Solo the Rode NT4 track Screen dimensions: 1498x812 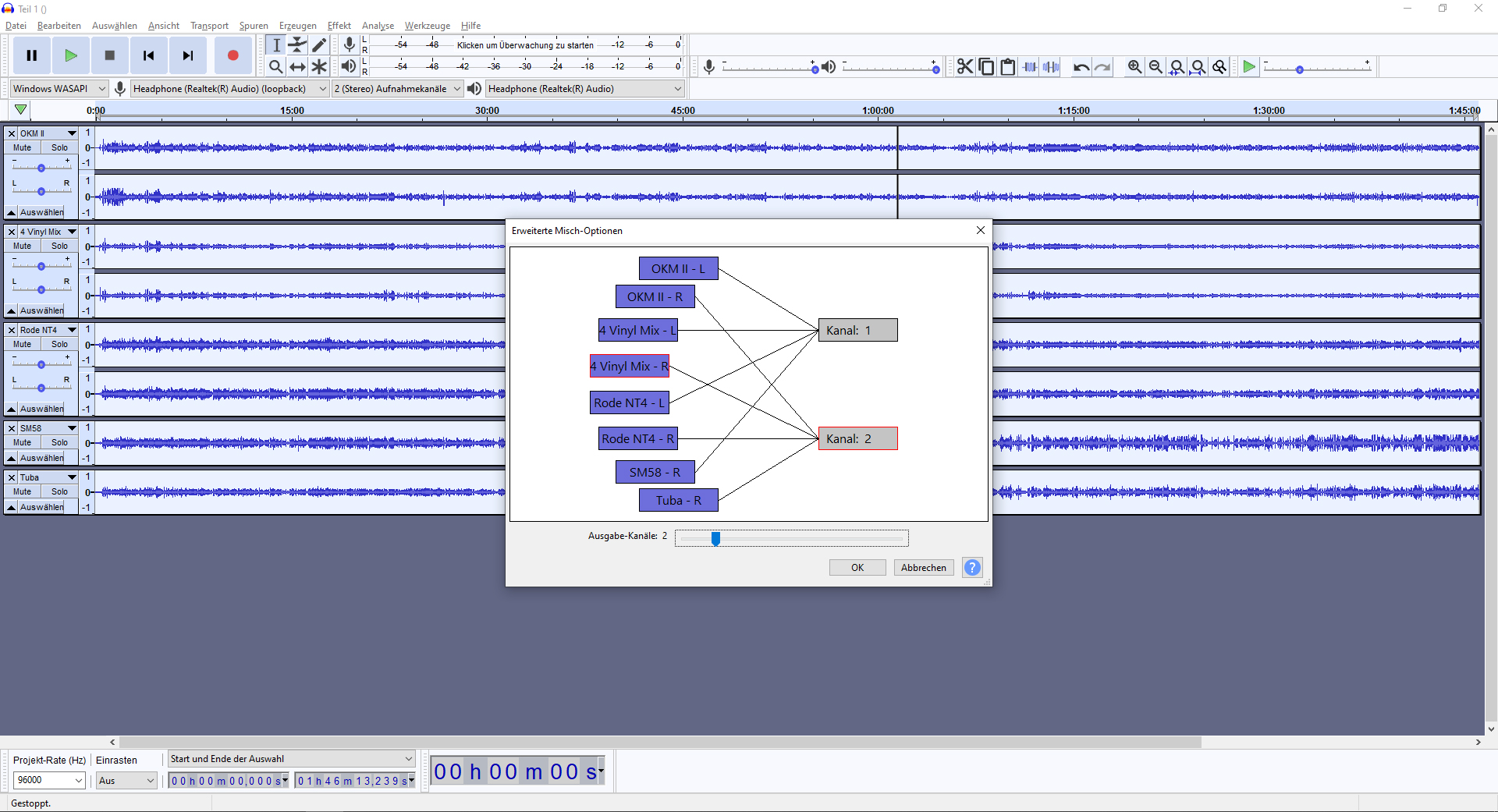[x=59, y=344]
